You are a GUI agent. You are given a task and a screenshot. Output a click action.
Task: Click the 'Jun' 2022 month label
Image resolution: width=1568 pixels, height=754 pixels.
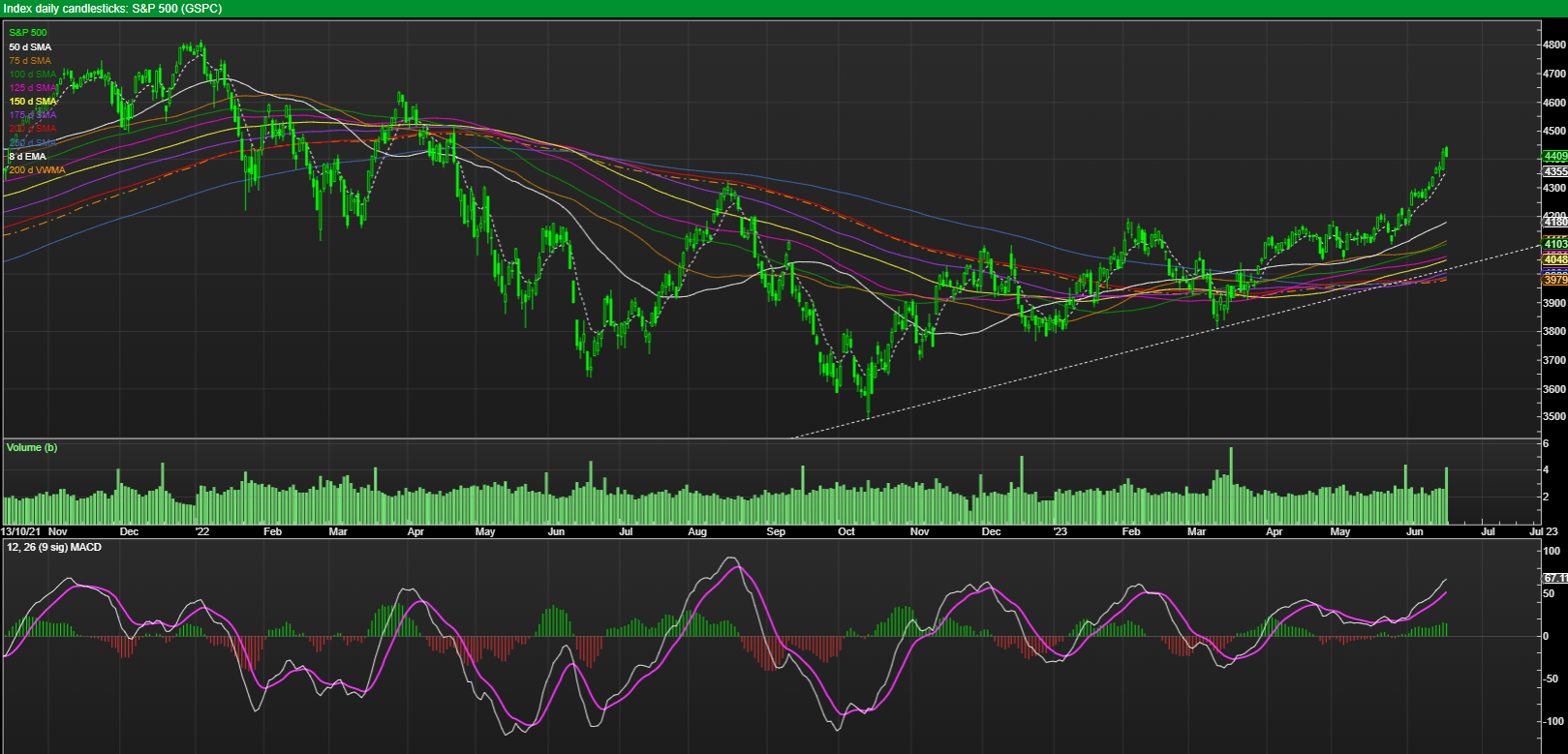tap(556, 531)
